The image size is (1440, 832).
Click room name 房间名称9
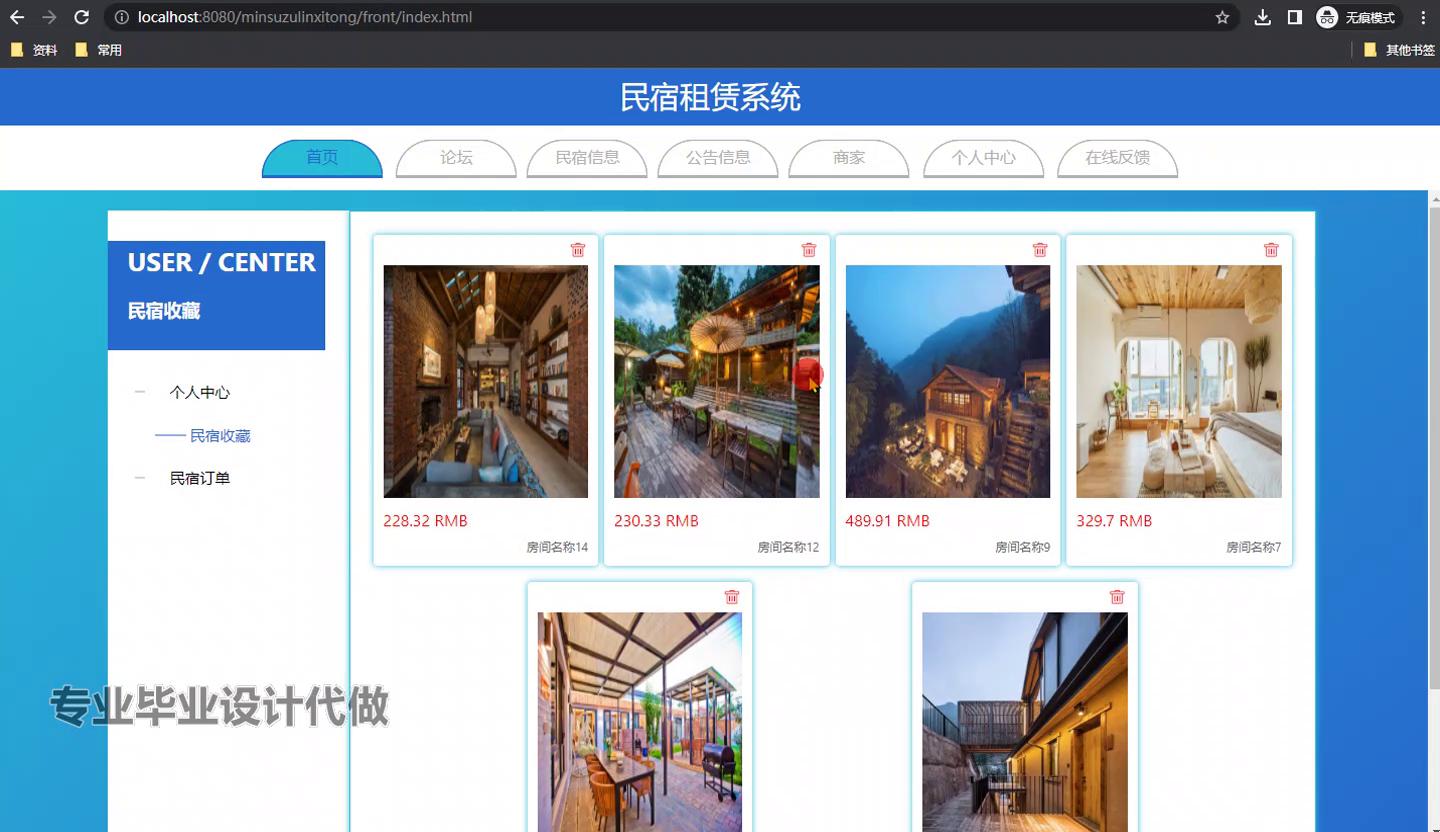(x=1022, y=547)
